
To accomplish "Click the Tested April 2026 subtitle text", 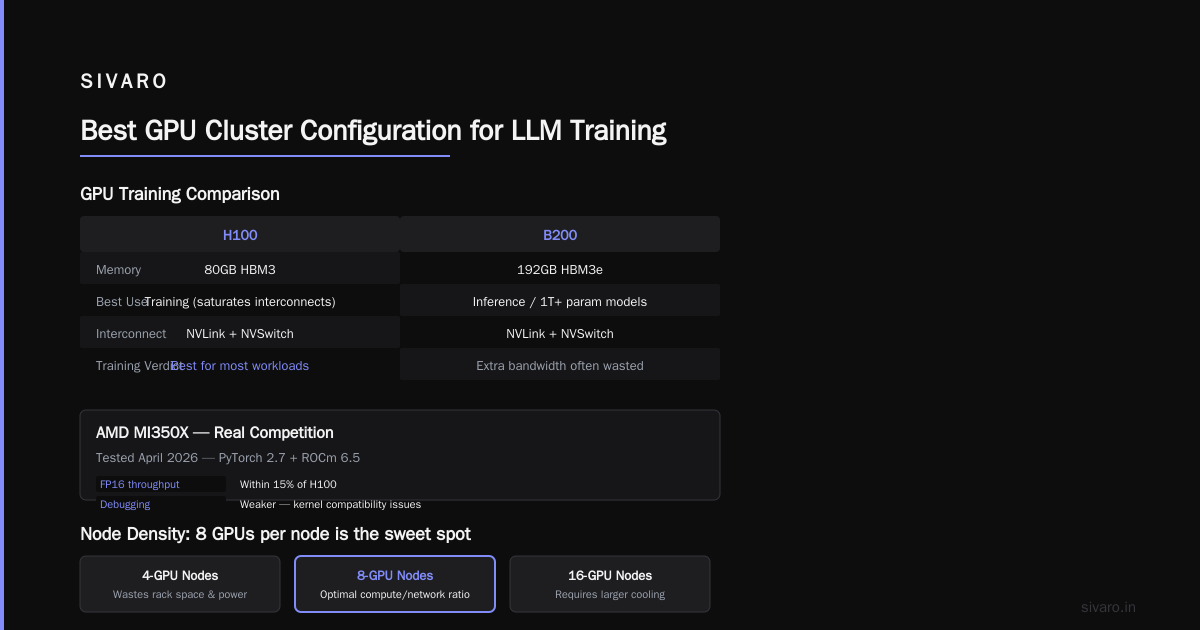I will (228, 458).
